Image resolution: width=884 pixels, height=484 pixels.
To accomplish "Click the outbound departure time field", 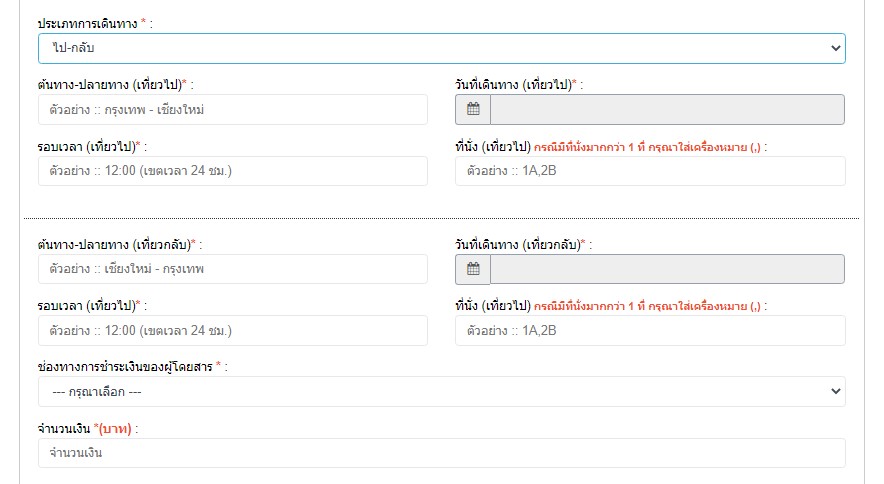I will [x=233, y=171].
